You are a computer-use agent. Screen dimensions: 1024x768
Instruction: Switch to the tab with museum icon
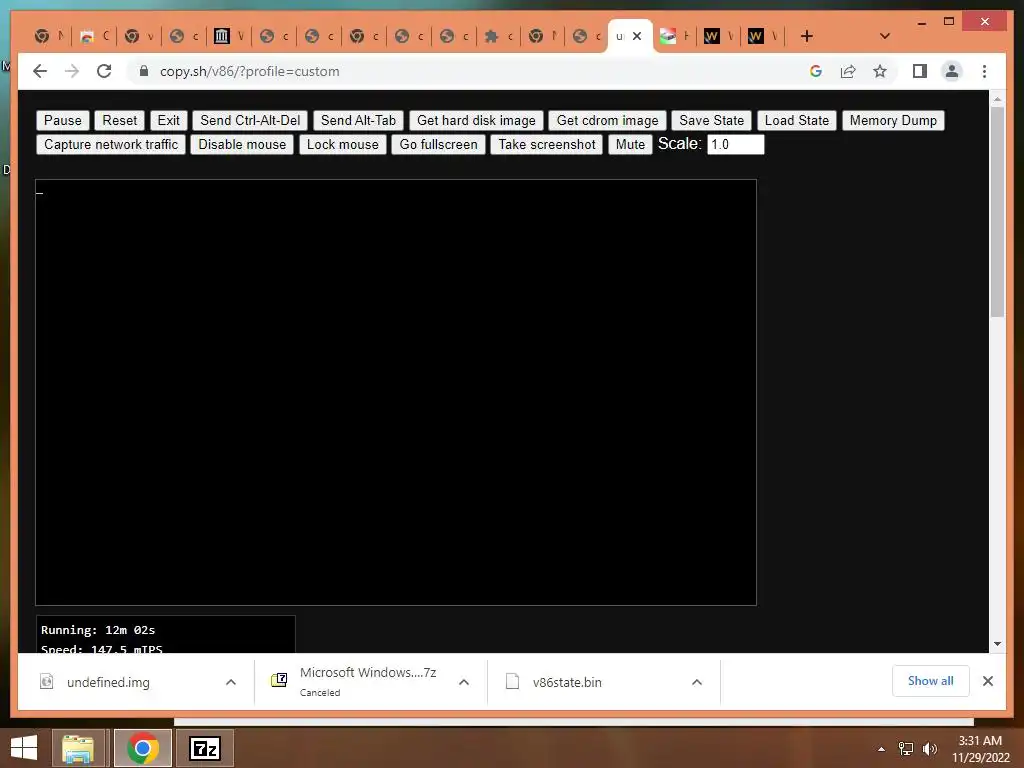pos(229,36)
